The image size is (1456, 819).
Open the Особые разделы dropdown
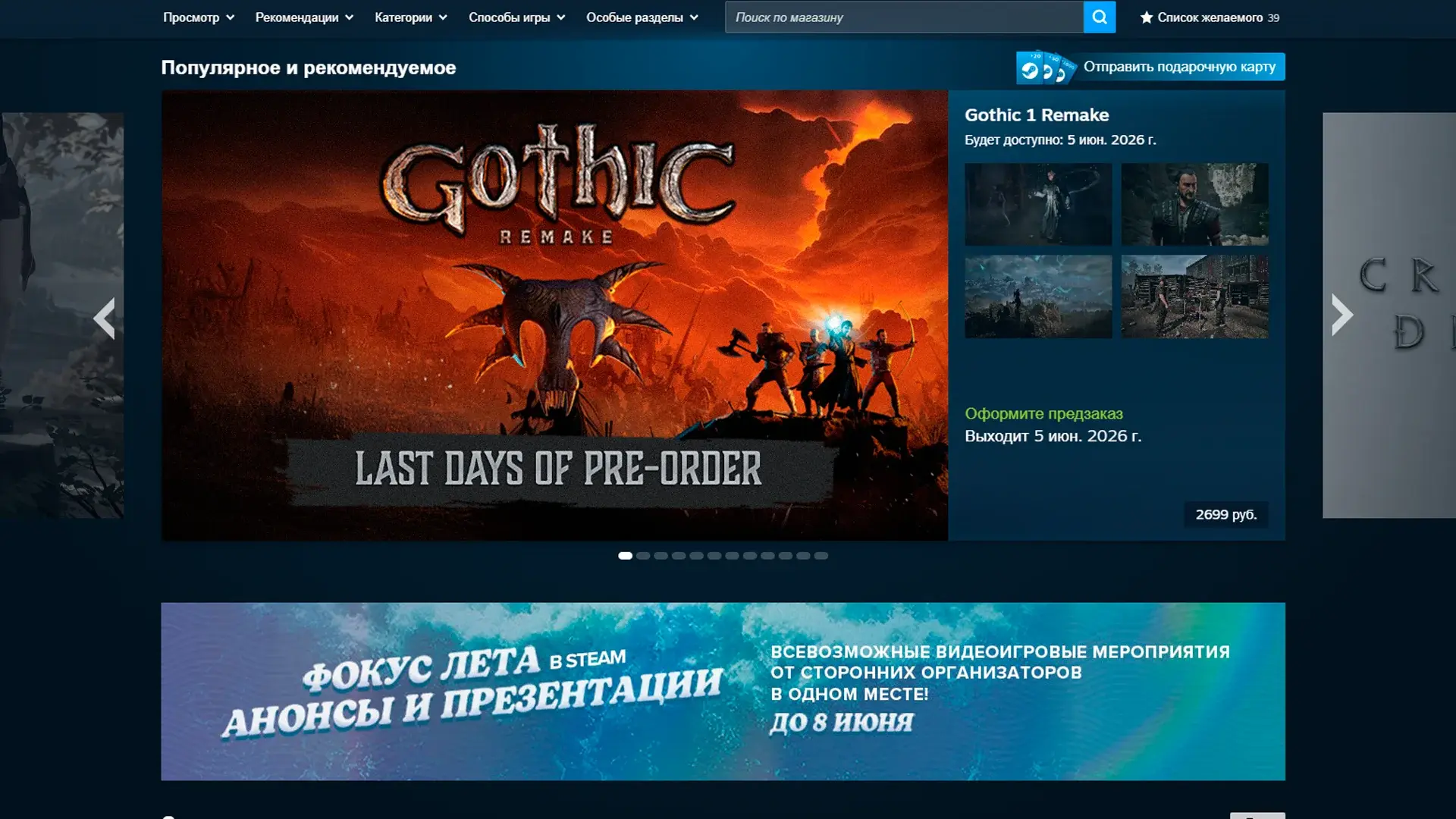coord(642,17)
